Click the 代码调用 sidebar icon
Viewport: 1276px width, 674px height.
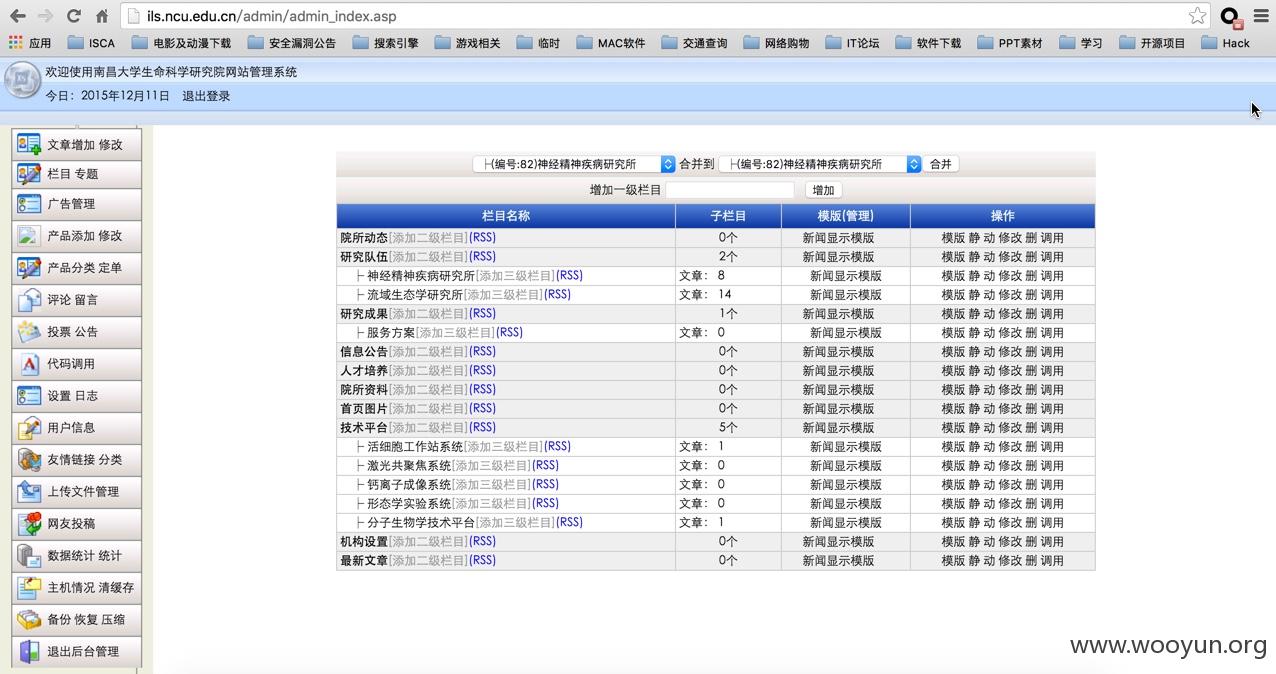click(29, 364)
